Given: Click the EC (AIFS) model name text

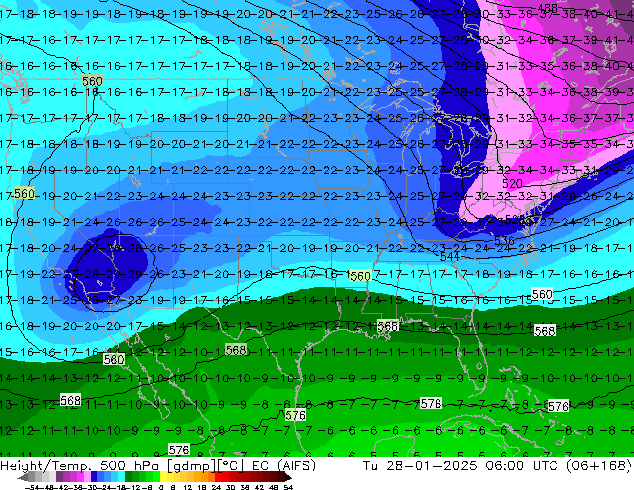Looking at the screenshot, I should [284, 466].
